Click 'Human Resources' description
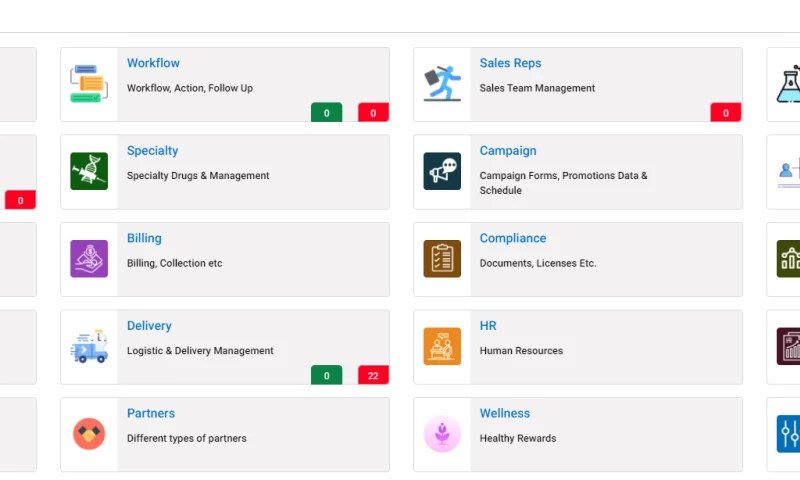The height and width of the screenshot is (480, 800). tap(521, 350)
